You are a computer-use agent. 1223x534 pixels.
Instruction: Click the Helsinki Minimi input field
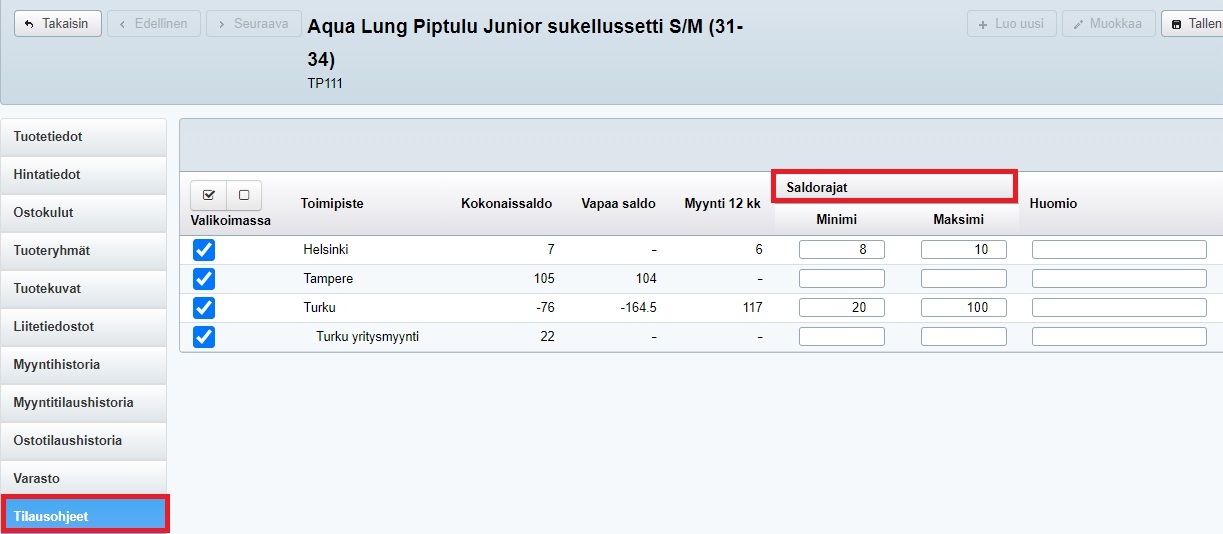(x=841, y=250)
